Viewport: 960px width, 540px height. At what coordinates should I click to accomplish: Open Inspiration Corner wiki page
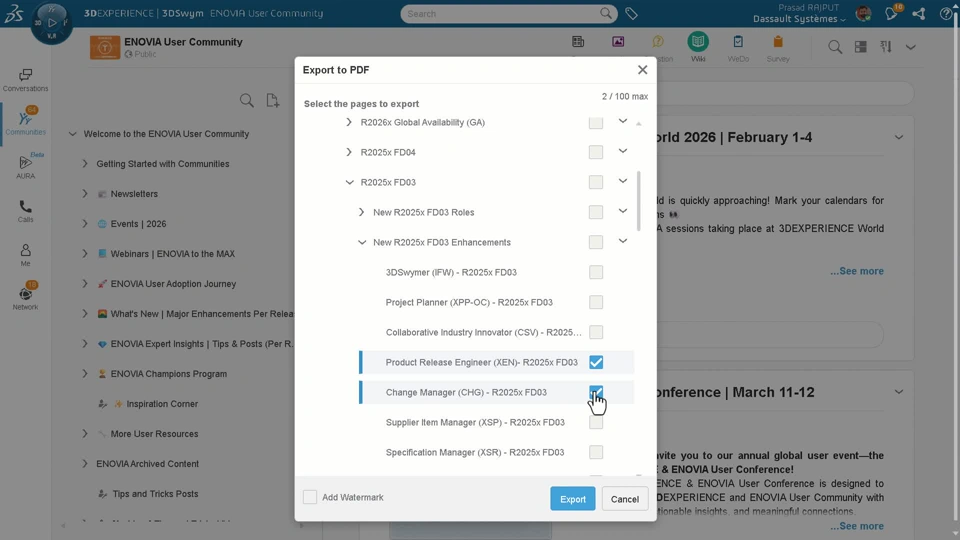(162, 403)
